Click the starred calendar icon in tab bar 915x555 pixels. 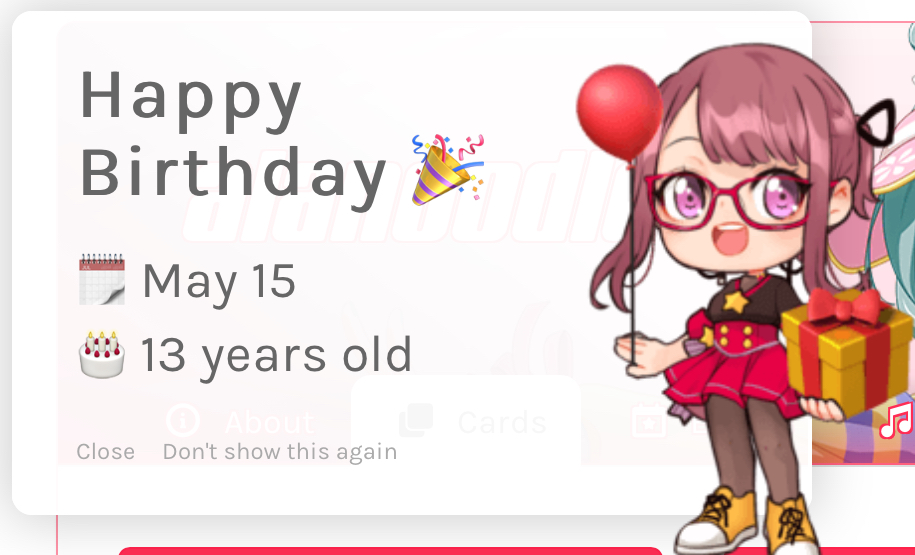649,420
